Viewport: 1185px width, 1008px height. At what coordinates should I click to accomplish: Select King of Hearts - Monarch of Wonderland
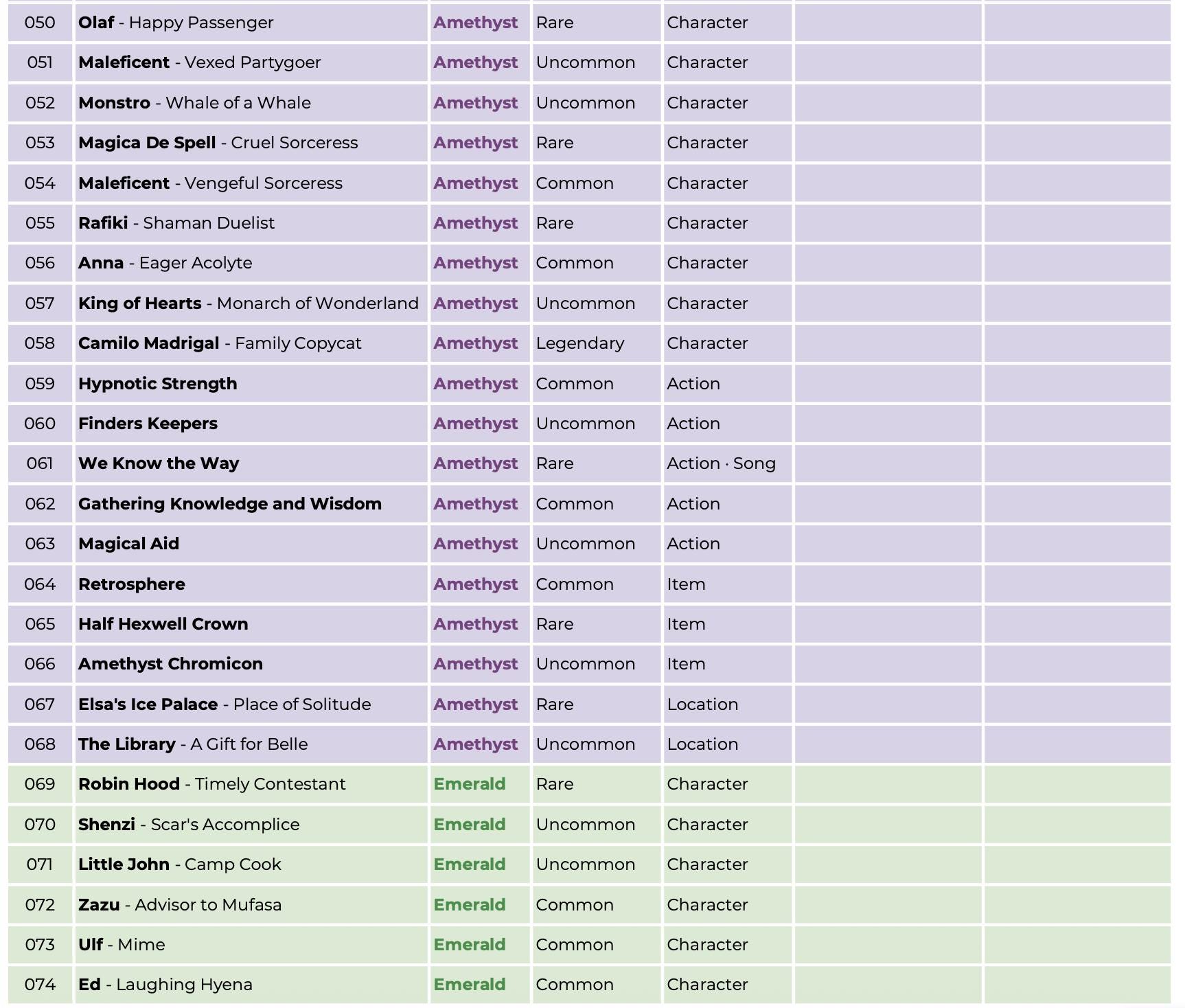(249, 303)
